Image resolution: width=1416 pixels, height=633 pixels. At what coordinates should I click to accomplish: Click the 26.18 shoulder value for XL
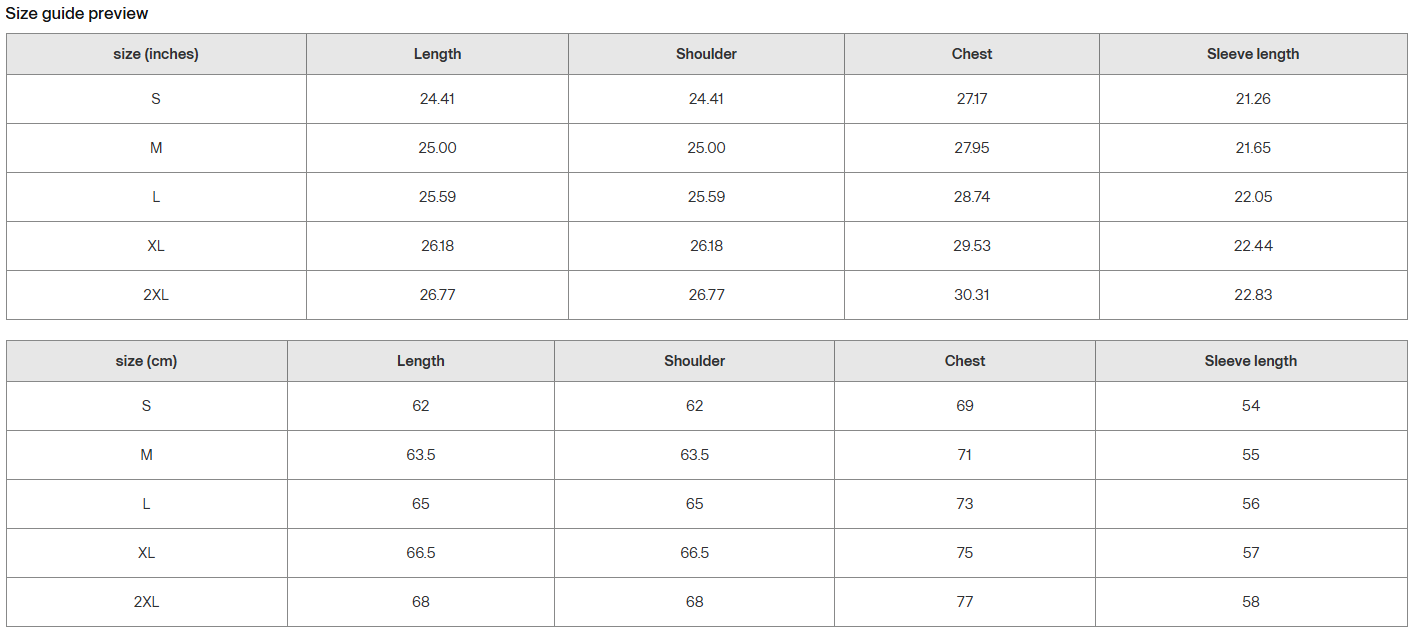[x=706, y=246]
